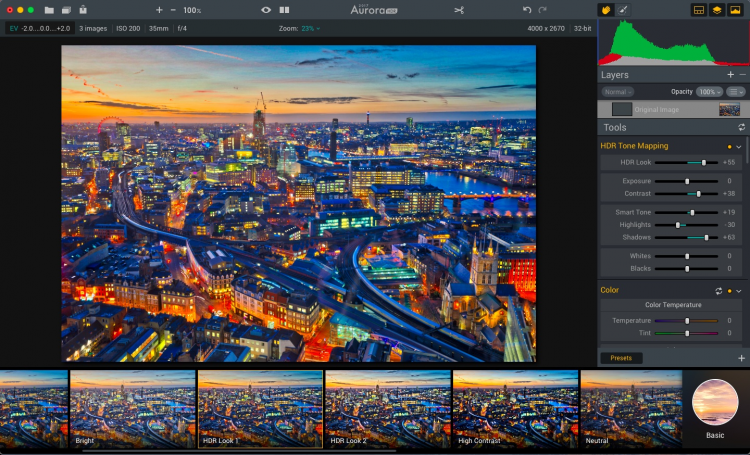Click the undo arrow
The width and height of the screenshot is (750, 455).
[527, 9]
